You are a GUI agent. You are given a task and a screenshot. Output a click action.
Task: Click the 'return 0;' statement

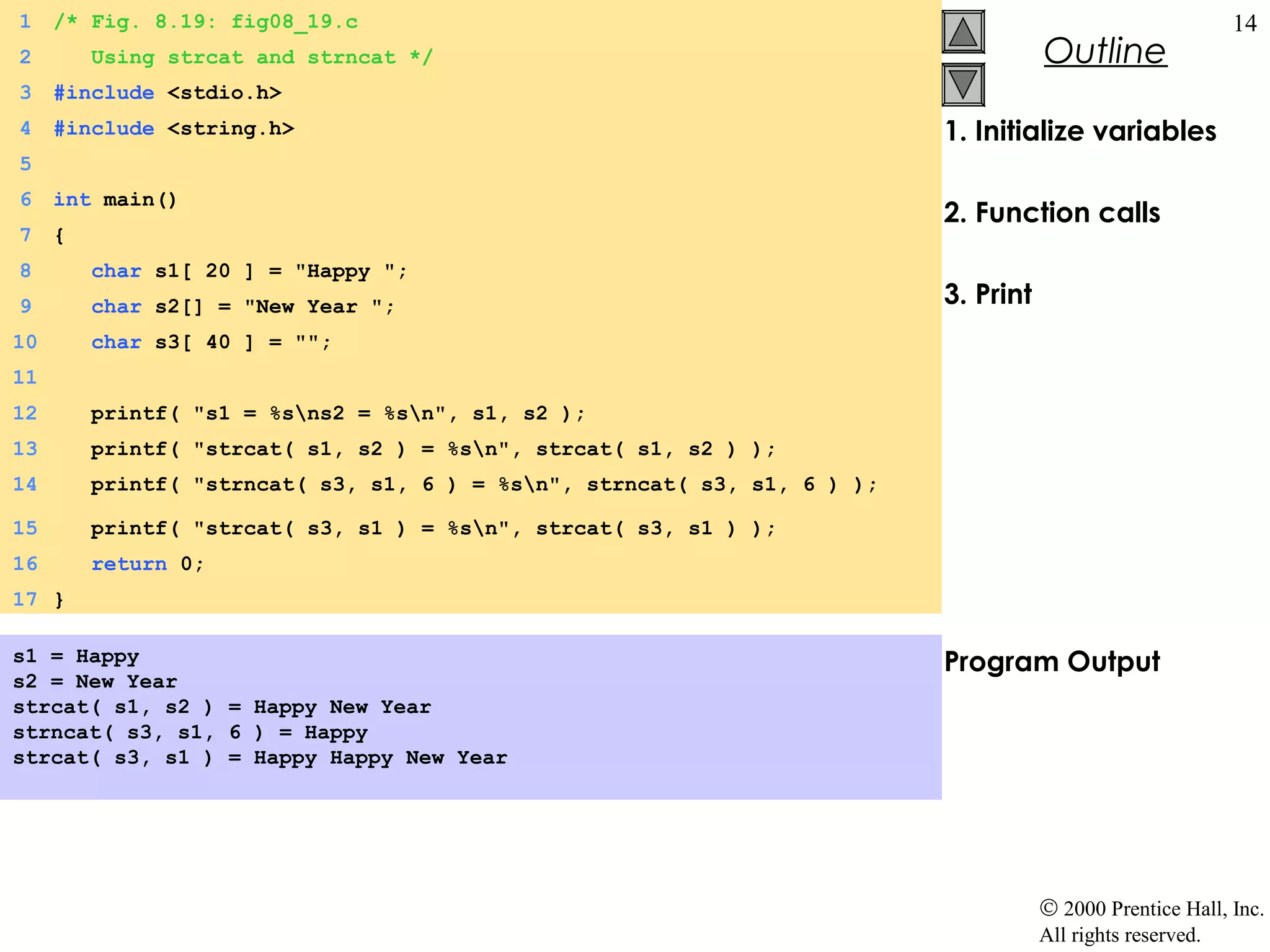[x=148, y=564]
